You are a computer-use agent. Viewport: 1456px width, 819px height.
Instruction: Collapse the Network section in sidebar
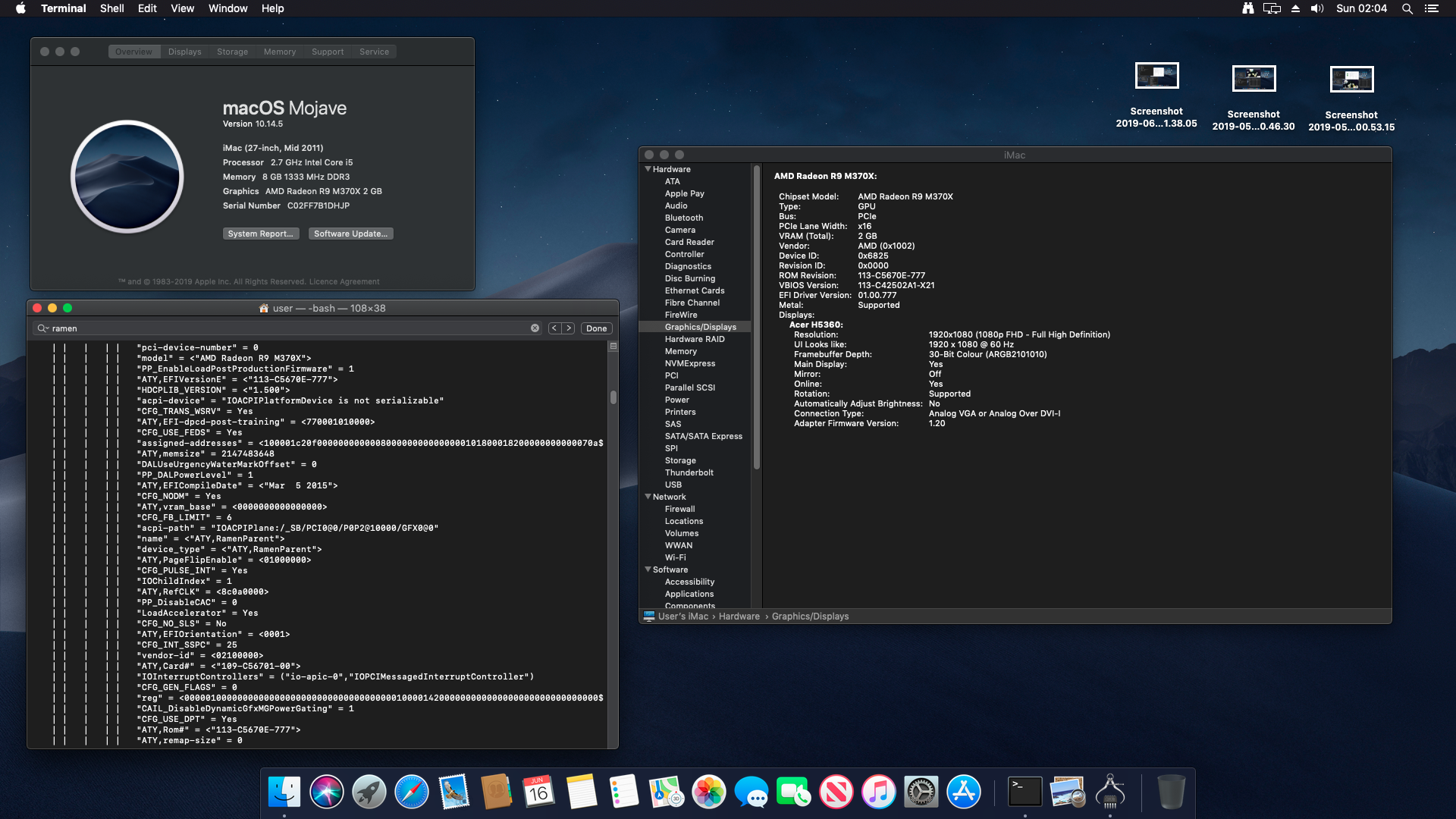point(648,497)
